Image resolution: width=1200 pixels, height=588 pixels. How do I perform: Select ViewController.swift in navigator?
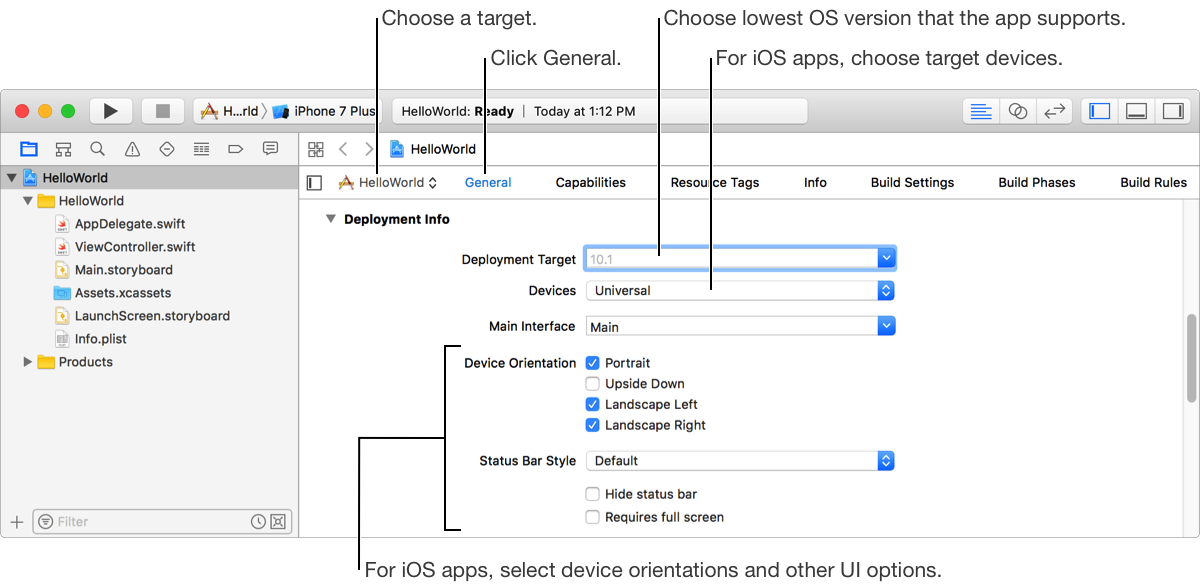(135, 247)
